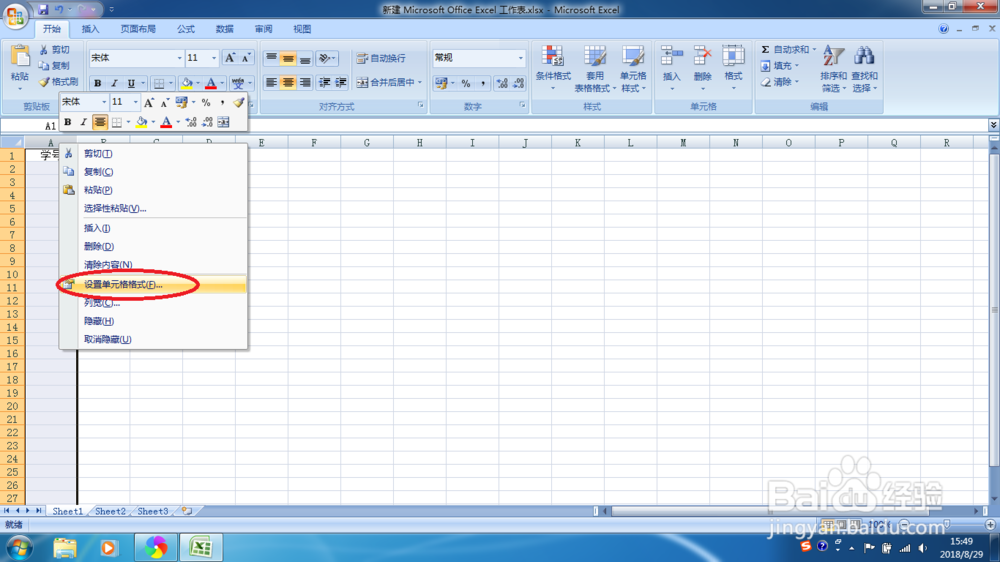Toggle center alignment in the mini toolbar

(99, 122)
